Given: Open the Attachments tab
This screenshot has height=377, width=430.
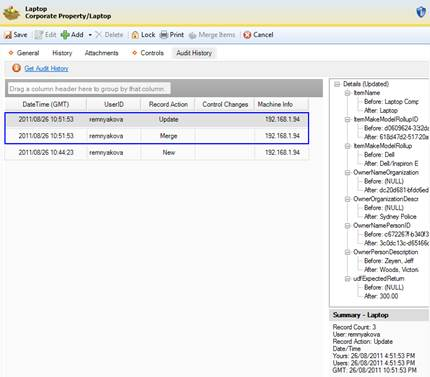Looking at the screenshot, I should pyautogui.click(x=101, y=53).
